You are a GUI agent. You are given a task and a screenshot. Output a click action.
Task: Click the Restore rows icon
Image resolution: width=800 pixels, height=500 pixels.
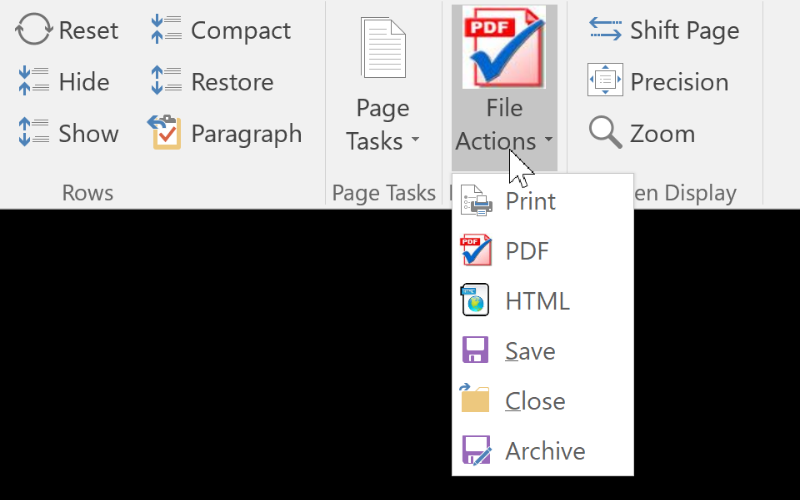[x=166, y=82]
